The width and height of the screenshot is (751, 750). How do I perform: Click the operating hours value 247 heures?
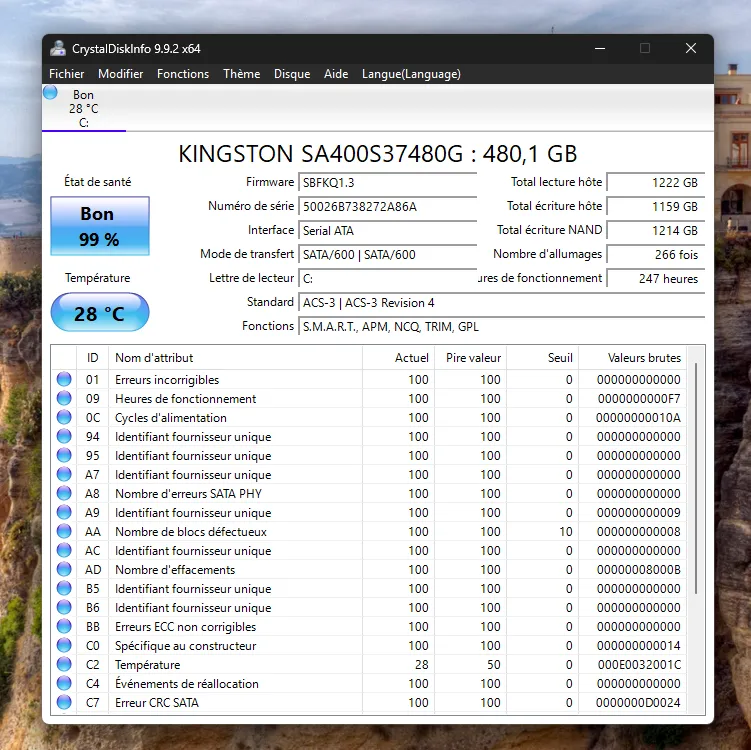coord(655,278)
